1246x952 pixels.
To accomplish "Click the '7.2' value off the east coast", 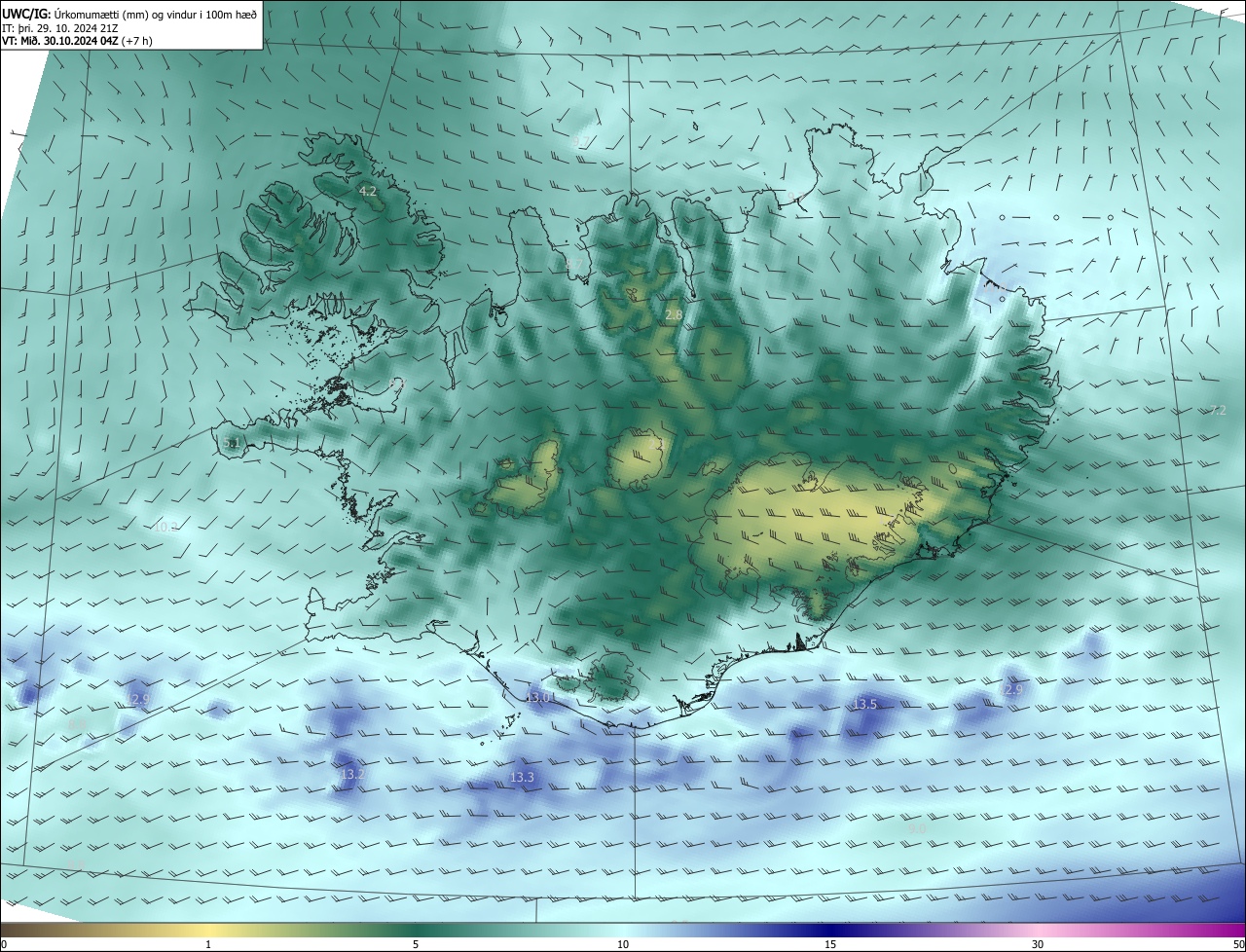I will click(1218, 411).
